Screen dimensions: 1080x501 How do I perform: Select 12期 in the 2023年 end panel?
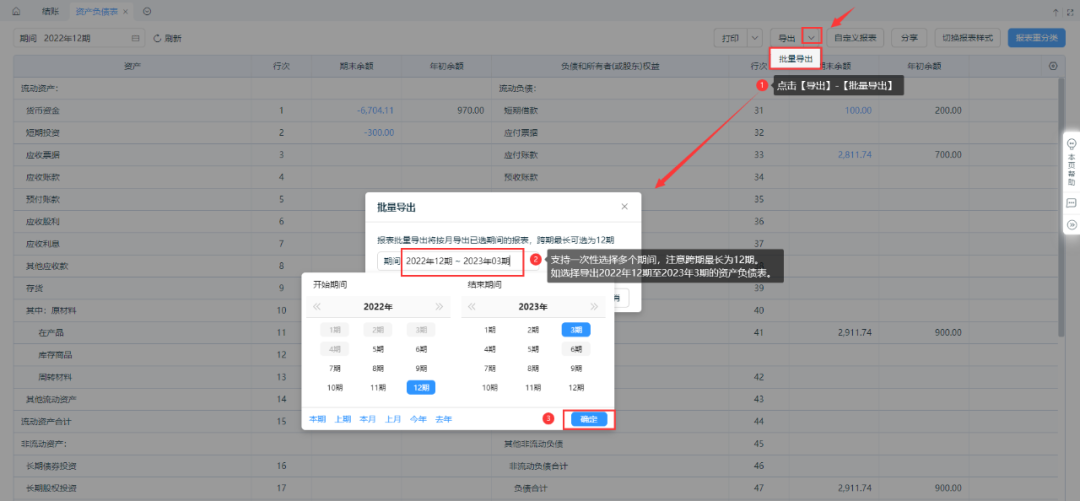point(576,388)
